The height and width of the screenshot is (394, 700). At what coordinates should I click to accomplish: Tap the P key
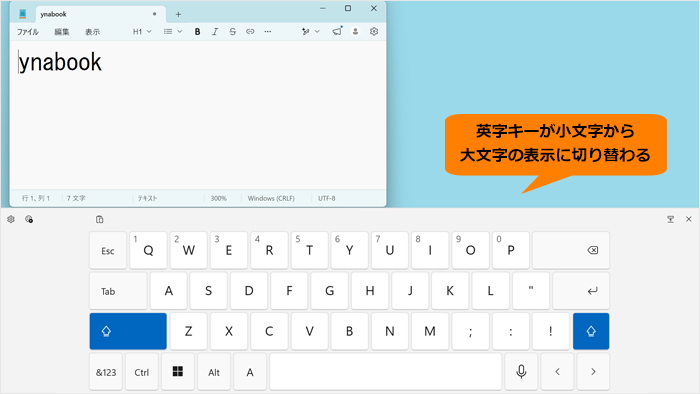pos(511,250)
